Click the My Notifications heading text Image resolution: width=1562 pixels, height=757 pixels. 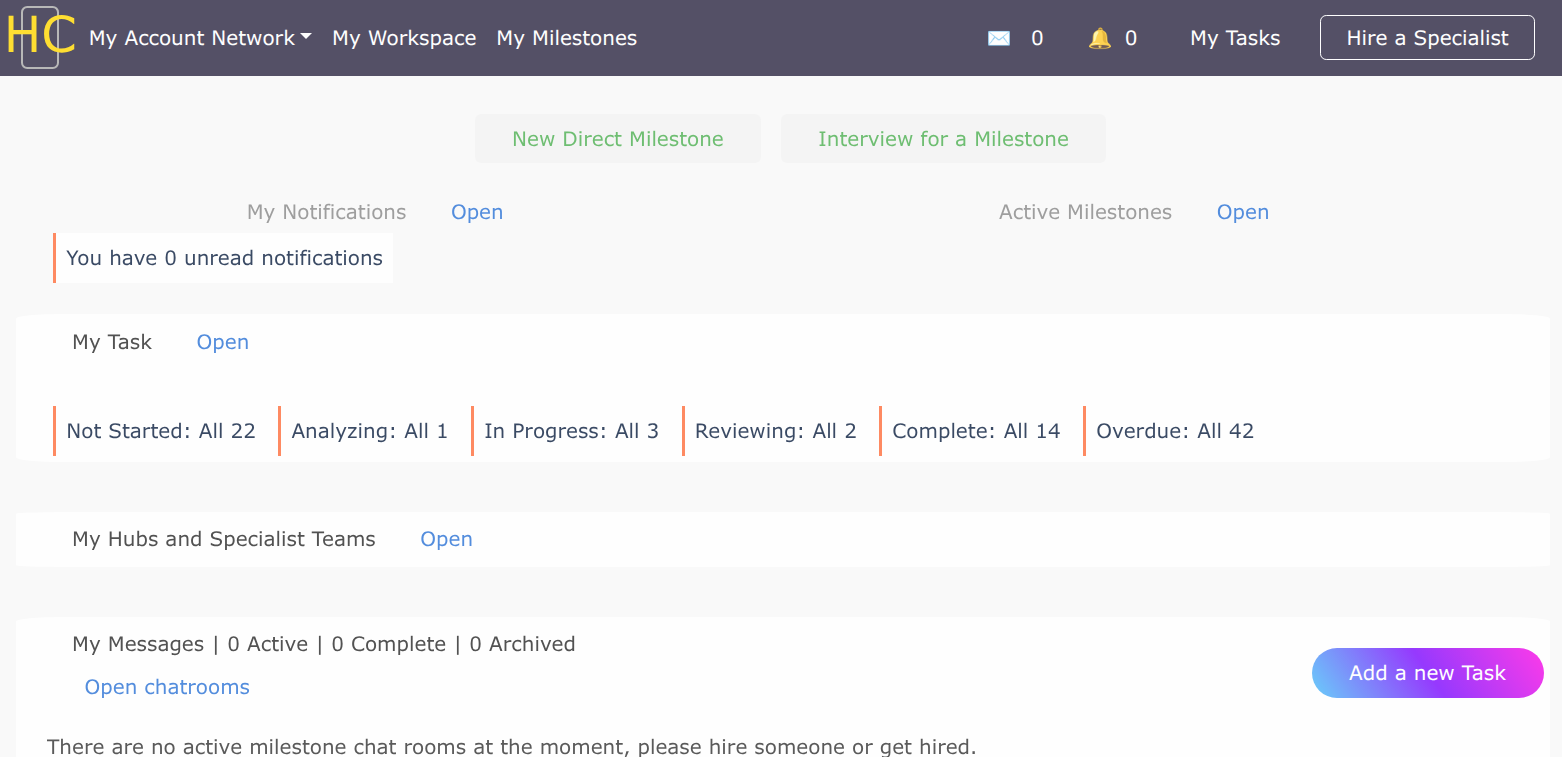click(x=327, y=212)
